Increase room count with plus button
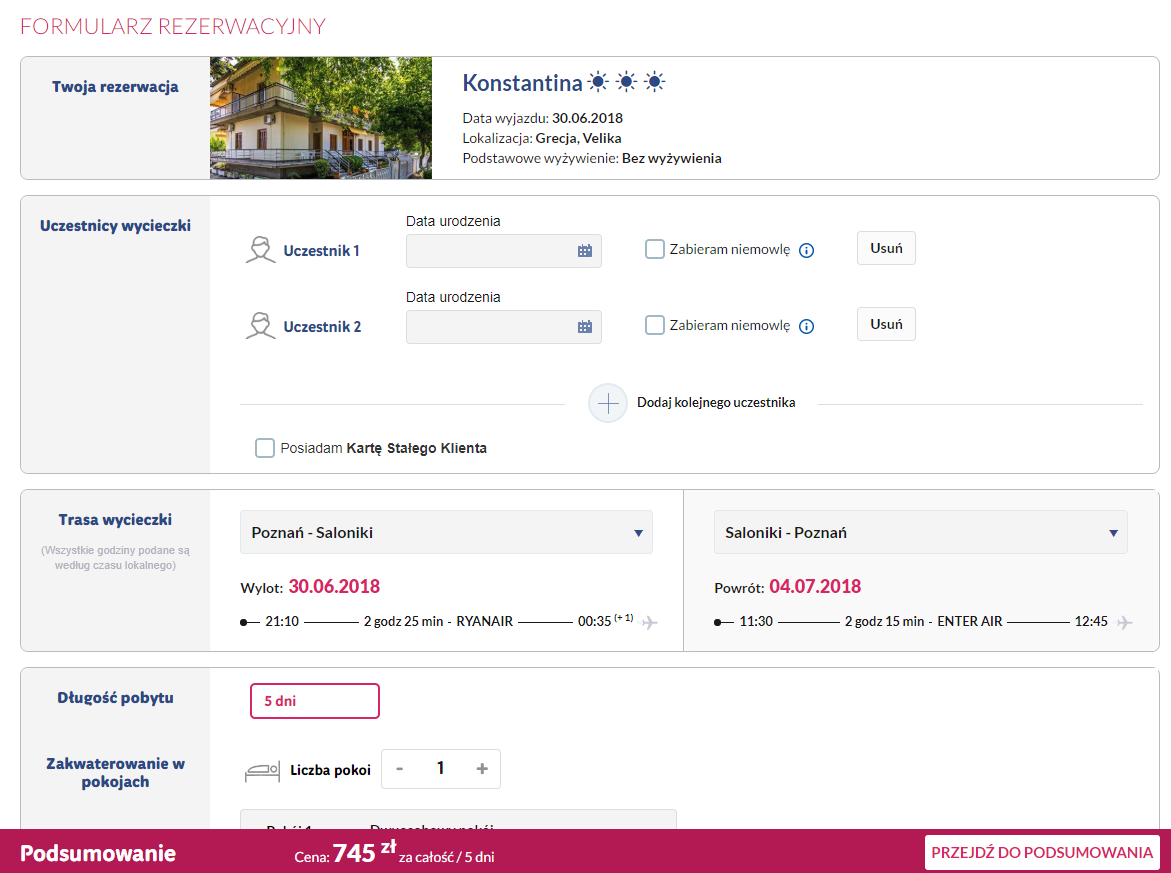 coord(482,769)
